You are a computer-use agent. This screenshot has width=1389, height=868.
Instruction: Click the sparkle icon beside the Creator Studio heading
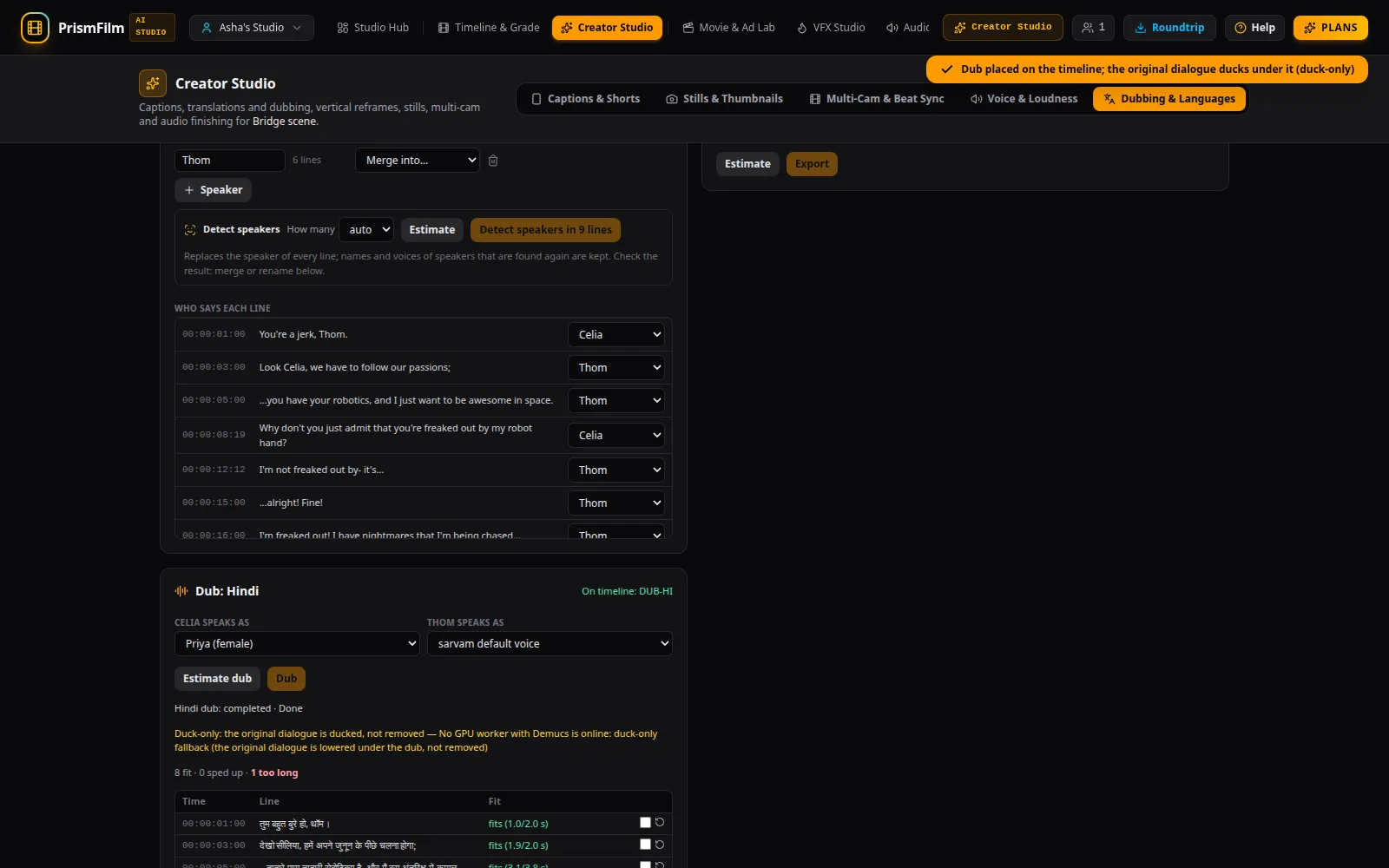153,83
